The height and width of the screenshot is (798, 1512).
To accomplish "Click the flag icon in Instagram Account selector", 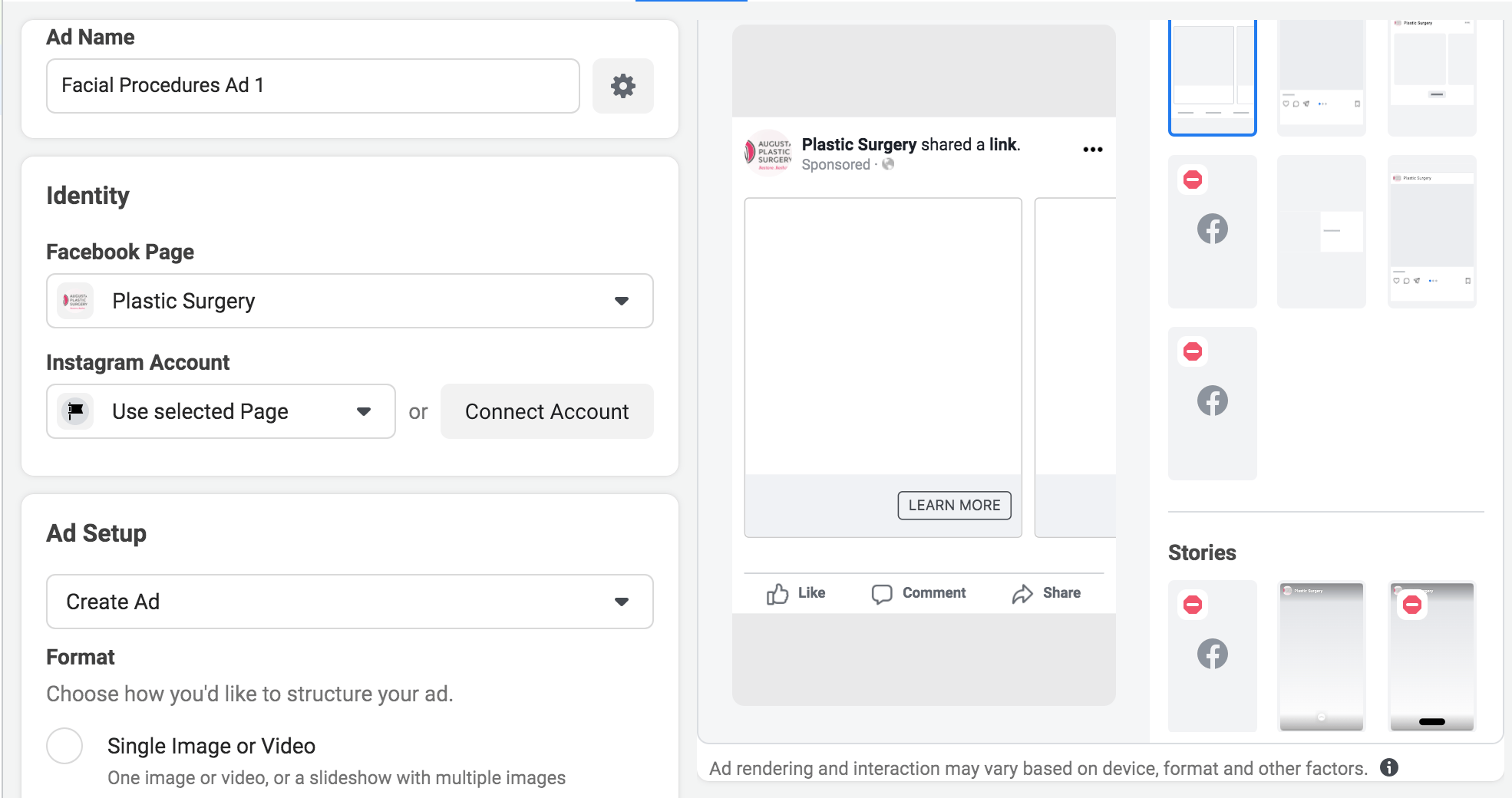I will click(76, 411).
